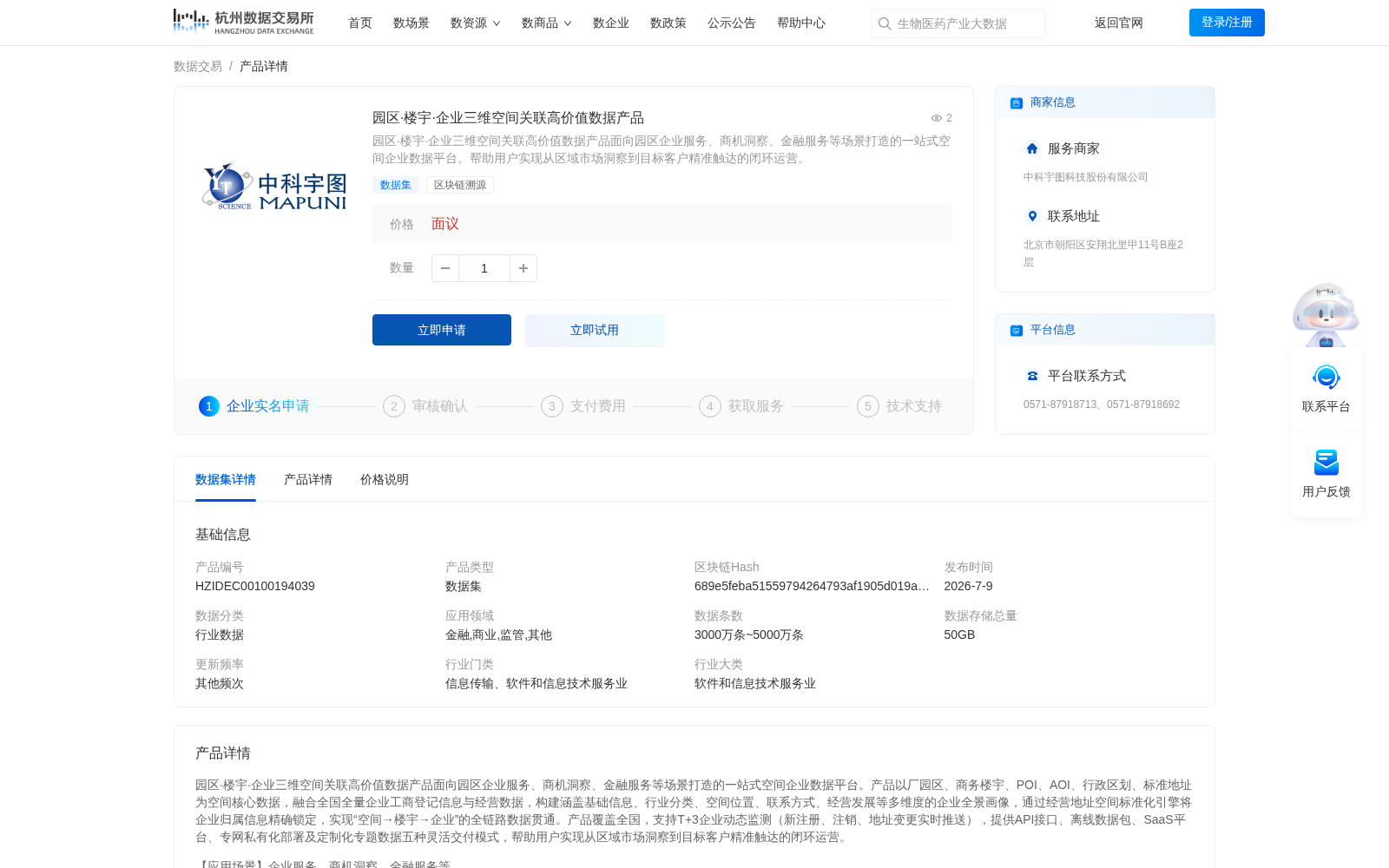Open 用户反馈 feedback icon

(x=1326, y=463)
